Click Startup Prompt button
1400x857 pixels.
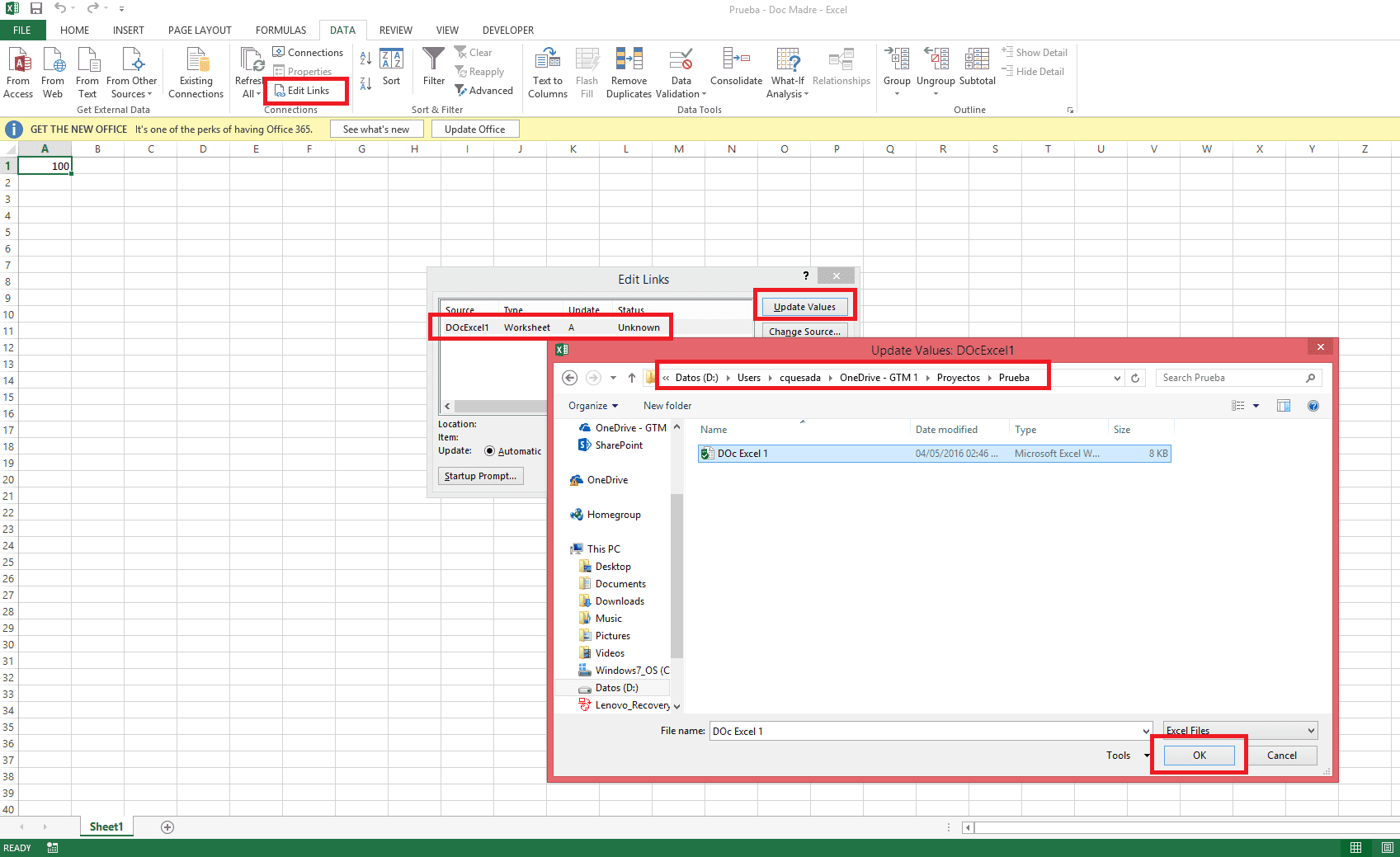pos(480,476)
